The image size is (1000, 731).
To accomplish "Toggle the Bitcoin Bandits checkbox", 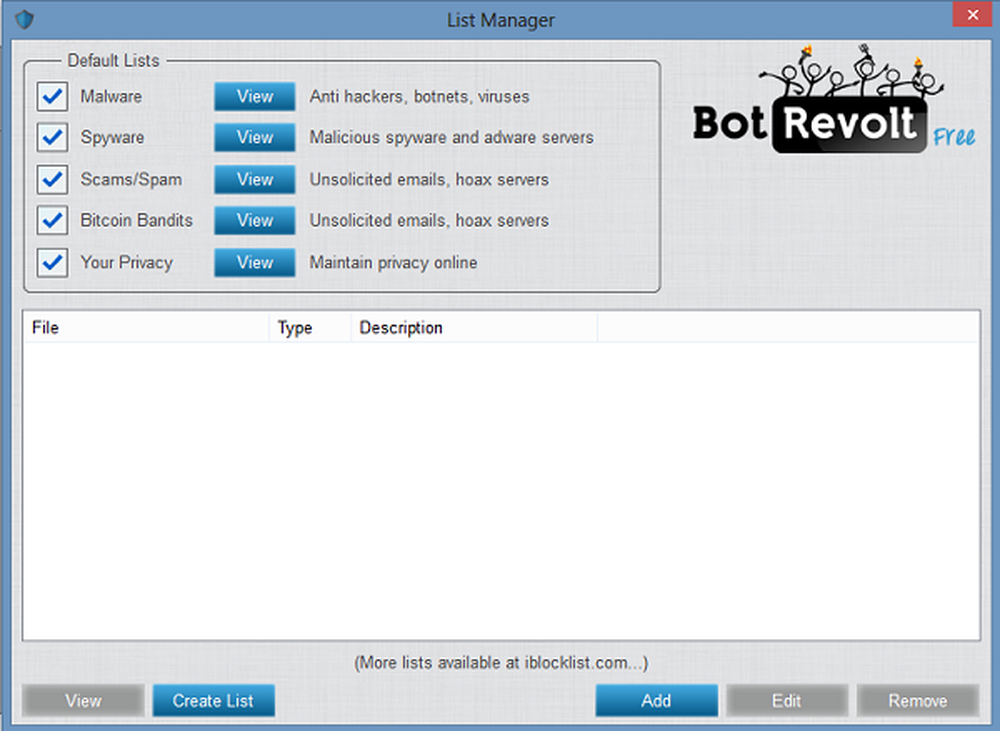I will click(51, 221).
